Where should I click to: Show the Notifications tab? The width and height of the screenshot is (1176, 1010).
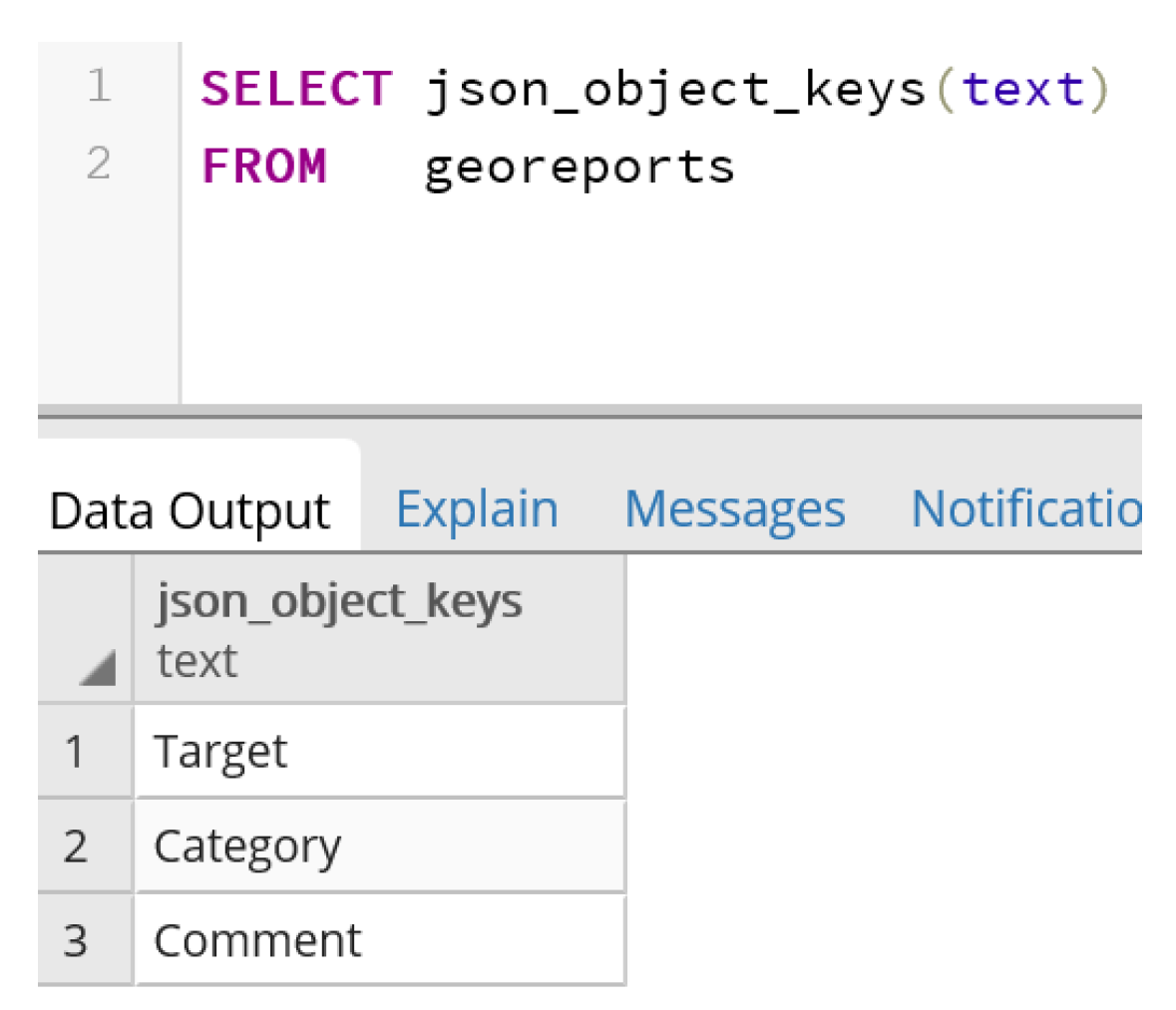(1025, 509)
